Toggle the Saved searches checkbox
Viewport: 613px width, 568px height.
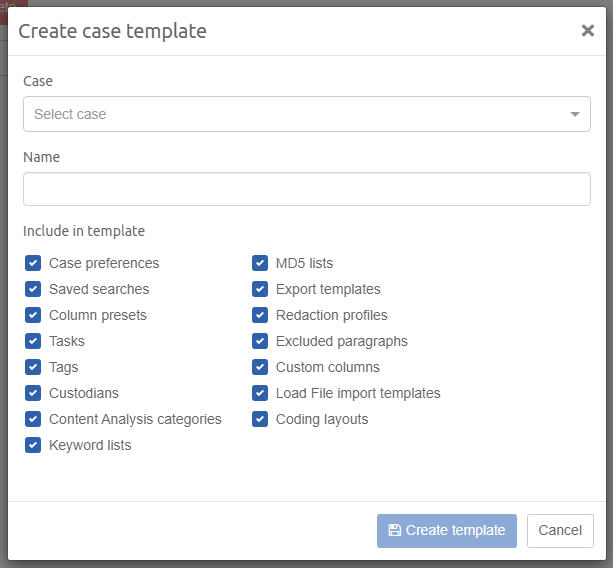tap(33, 289)
